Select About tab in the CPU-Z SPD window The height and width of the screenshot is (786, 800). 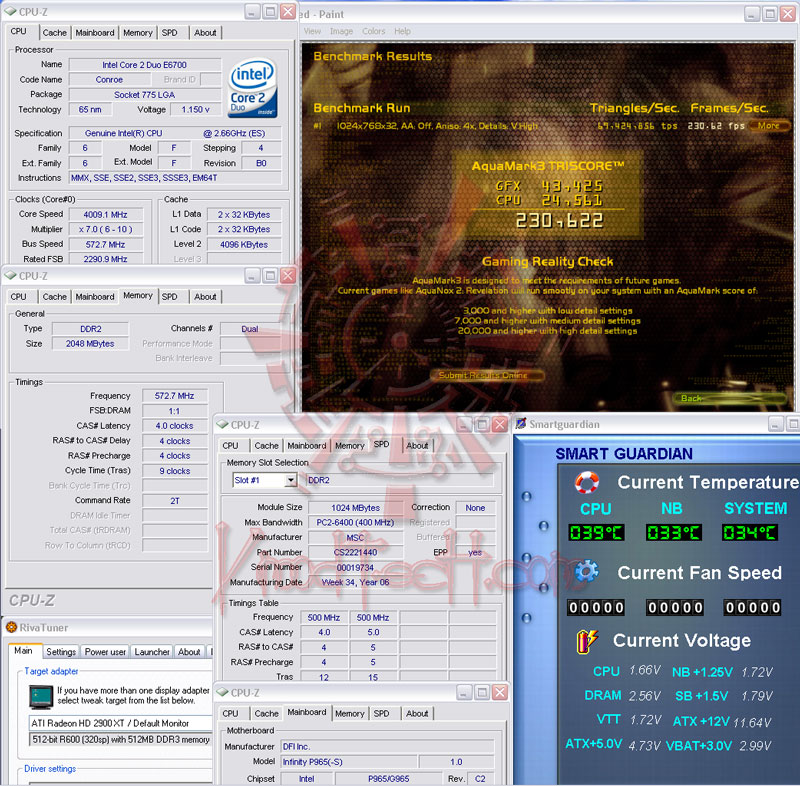(x=417, y=446)
